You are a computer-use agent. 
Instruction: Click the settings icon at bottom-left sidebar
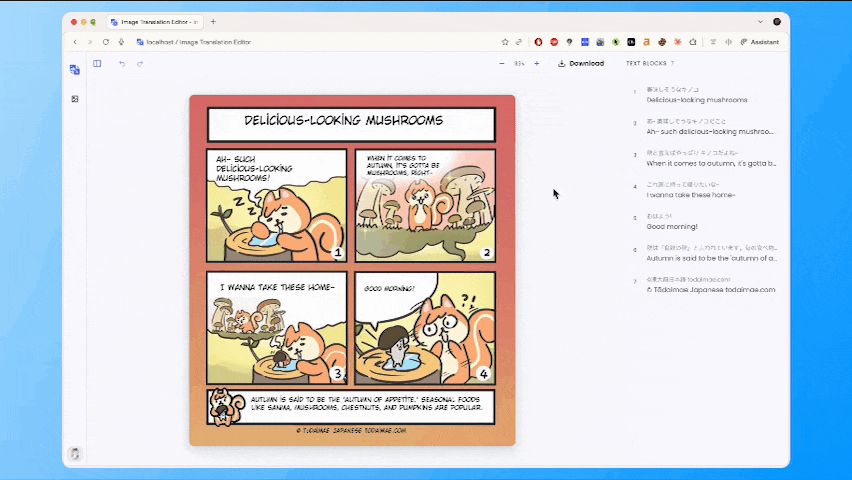click(x=75, y=453)
